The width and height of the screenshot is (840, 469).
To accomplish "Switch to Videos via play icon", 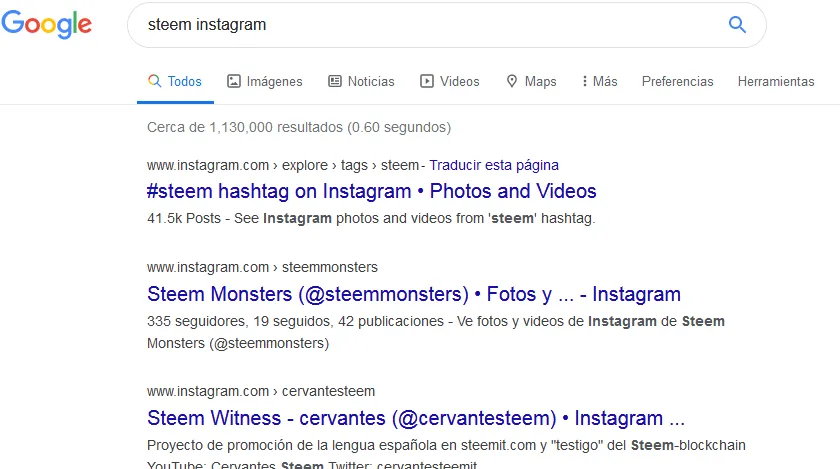I will point(427,81).
